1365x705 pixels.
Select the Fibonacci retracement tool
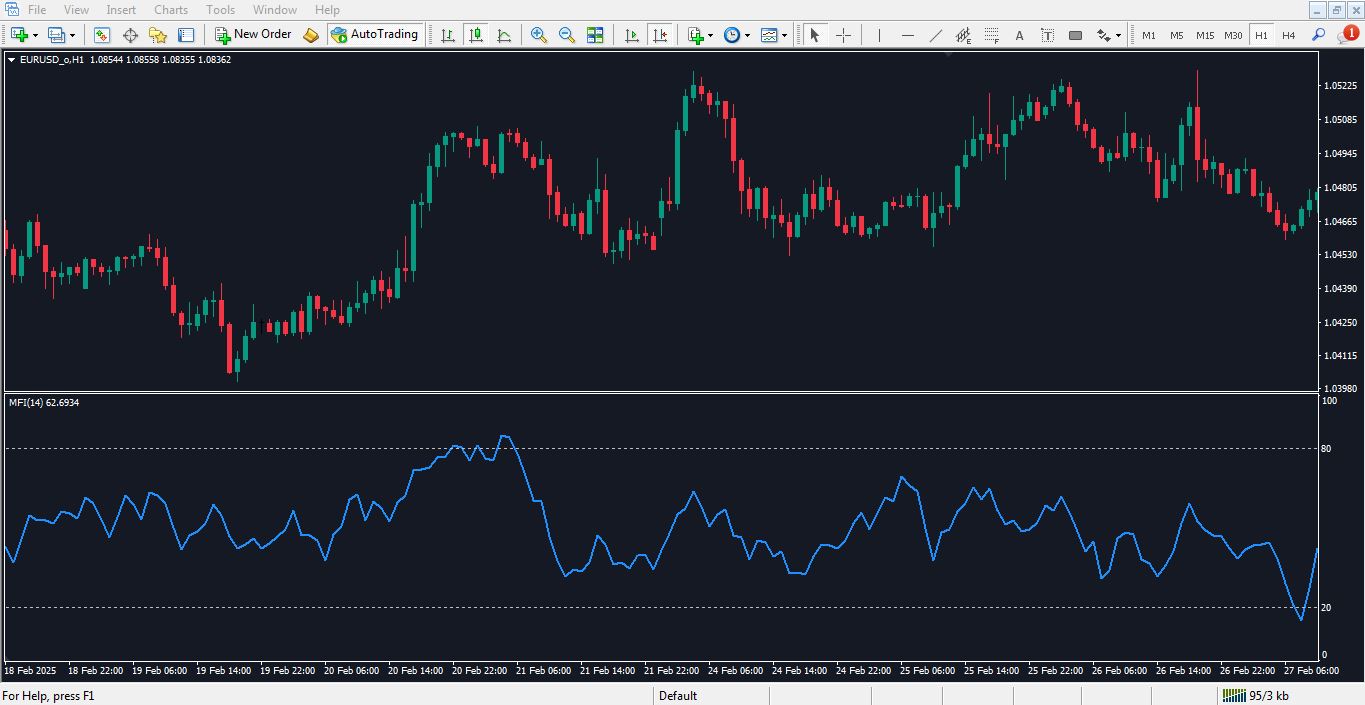[x=991, y=35]
